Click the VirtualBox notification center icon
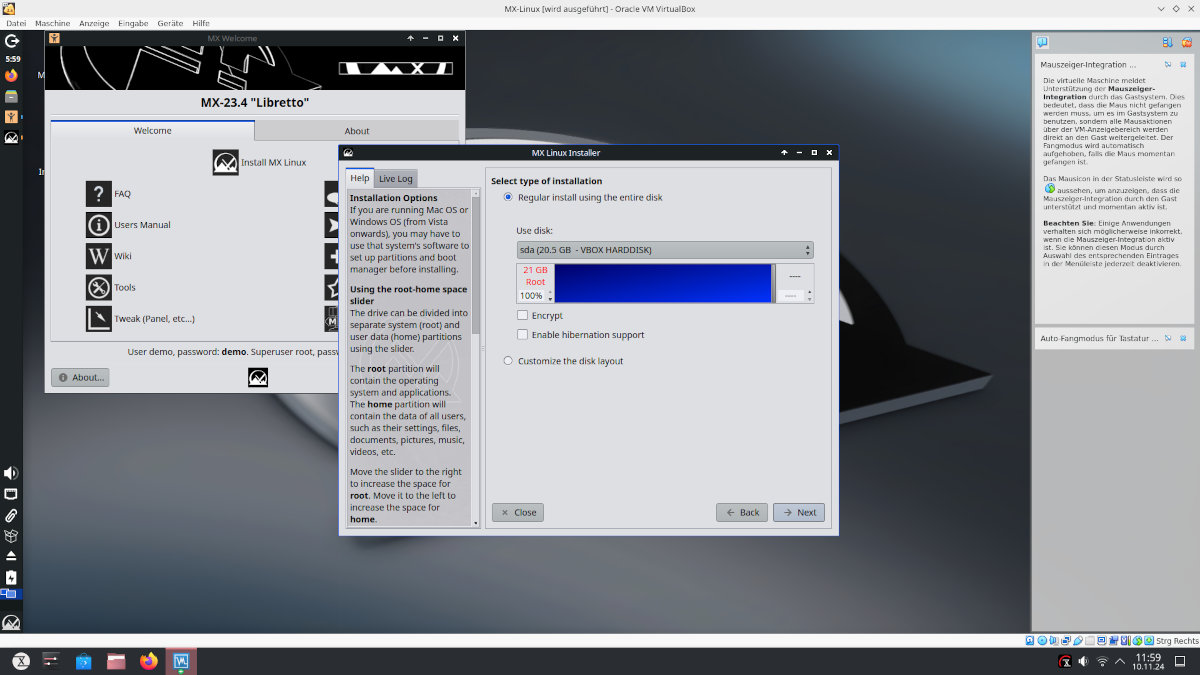The width and height of the screenshot is (1200, 675). click(1042, 42)
